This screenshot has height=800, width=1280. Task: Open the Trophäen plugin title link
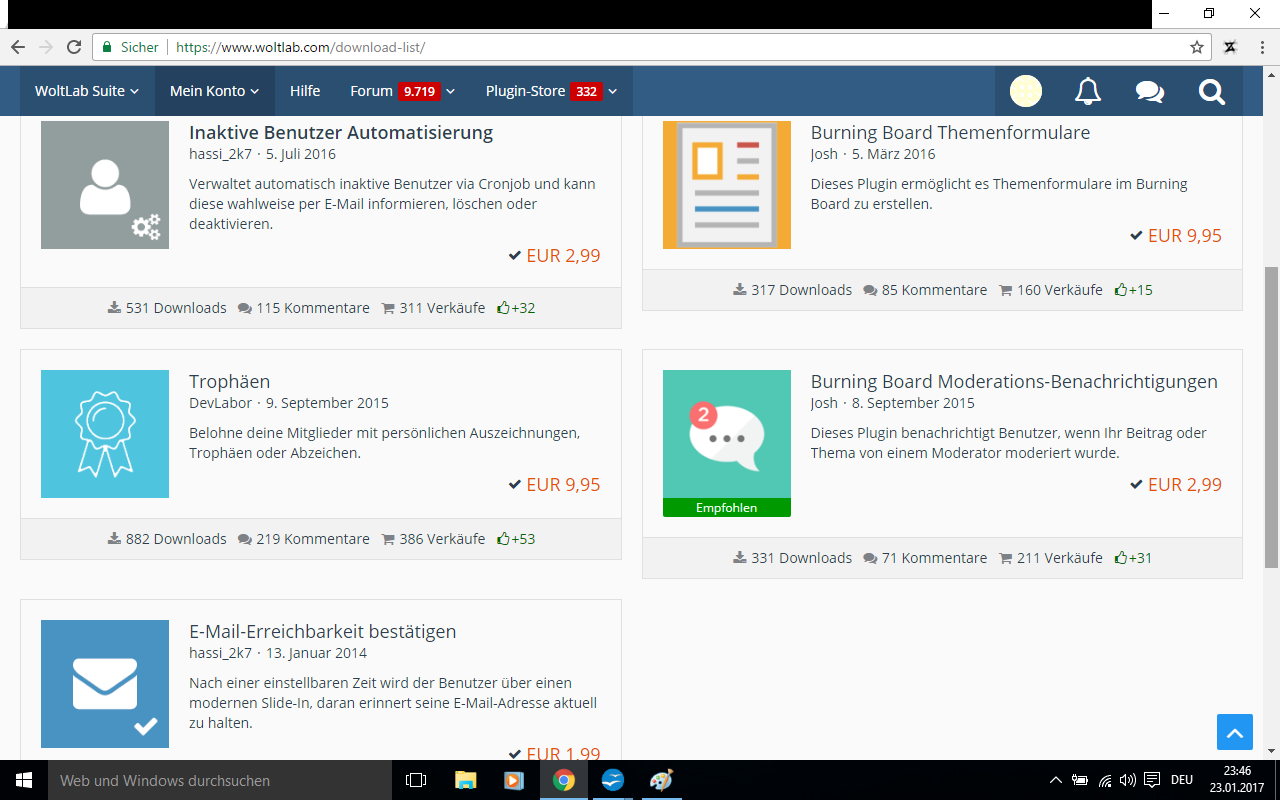[x=229, y=381]
